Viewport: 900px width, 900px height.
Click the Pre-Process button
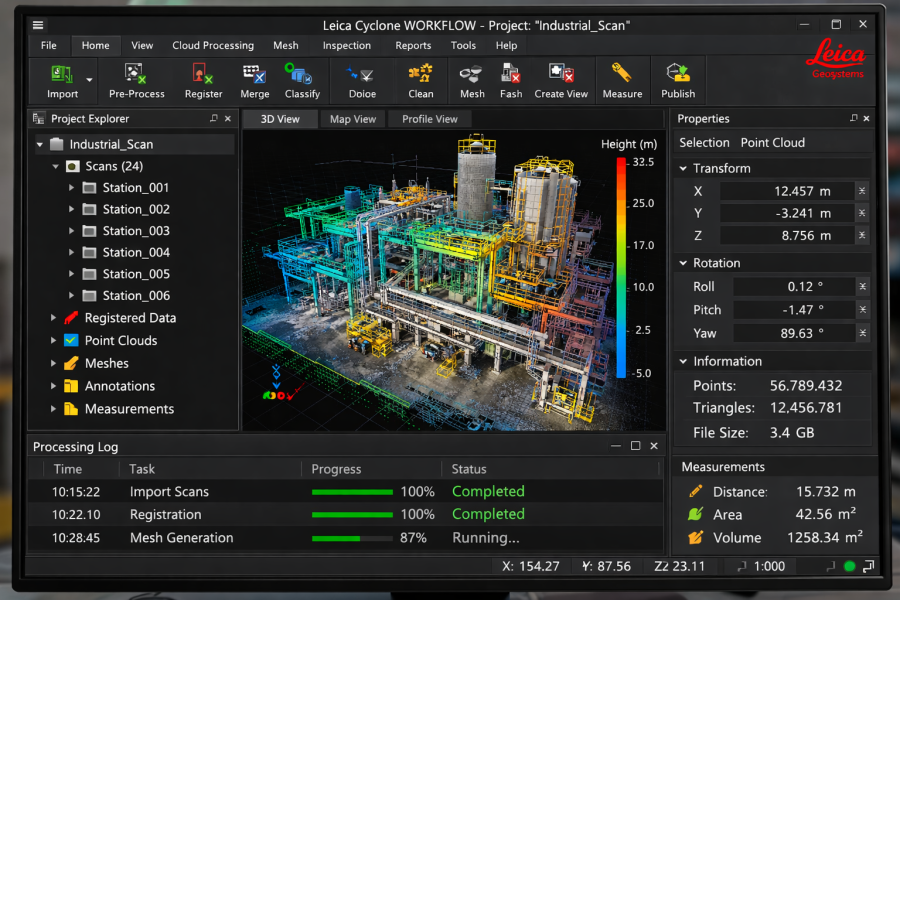point(136,80)
